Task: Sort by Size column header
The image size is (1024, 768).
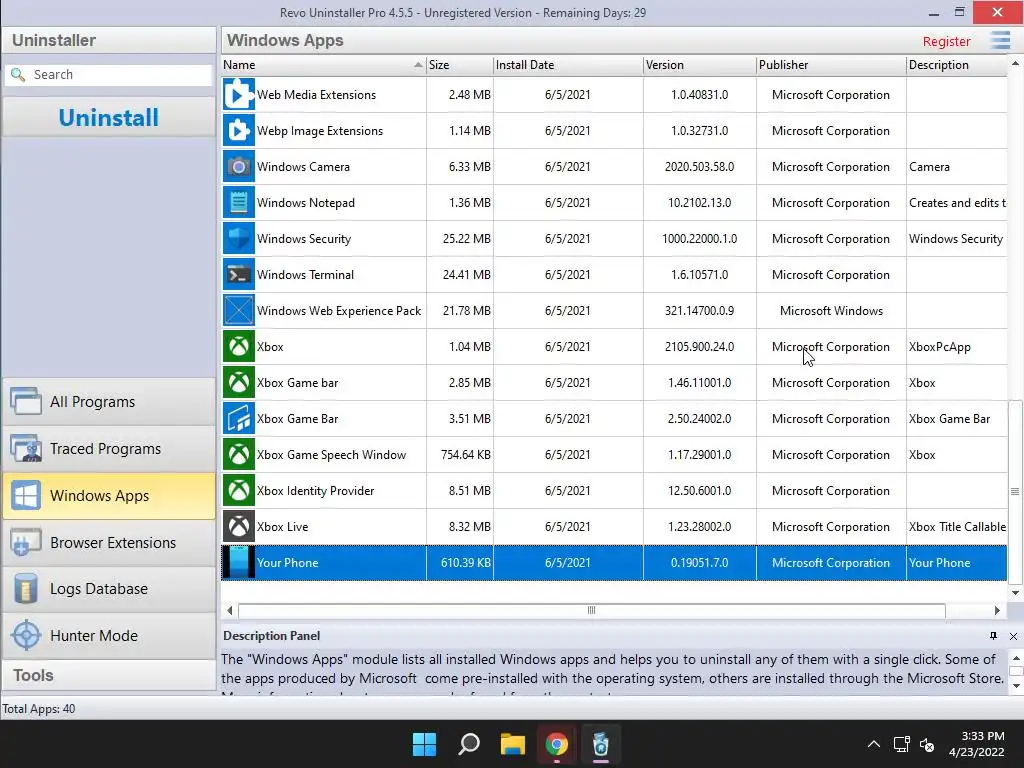Action: click(x=460, y=65)
